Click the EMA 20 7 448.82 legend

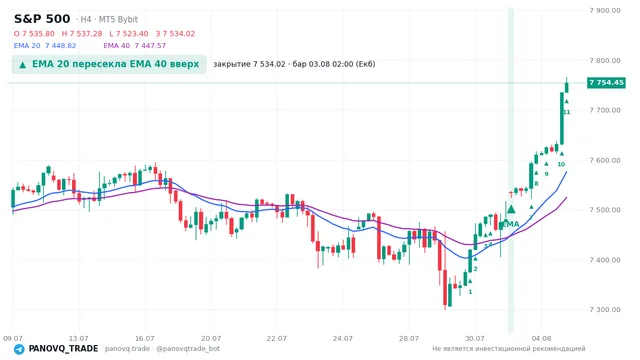click(45, 46)
